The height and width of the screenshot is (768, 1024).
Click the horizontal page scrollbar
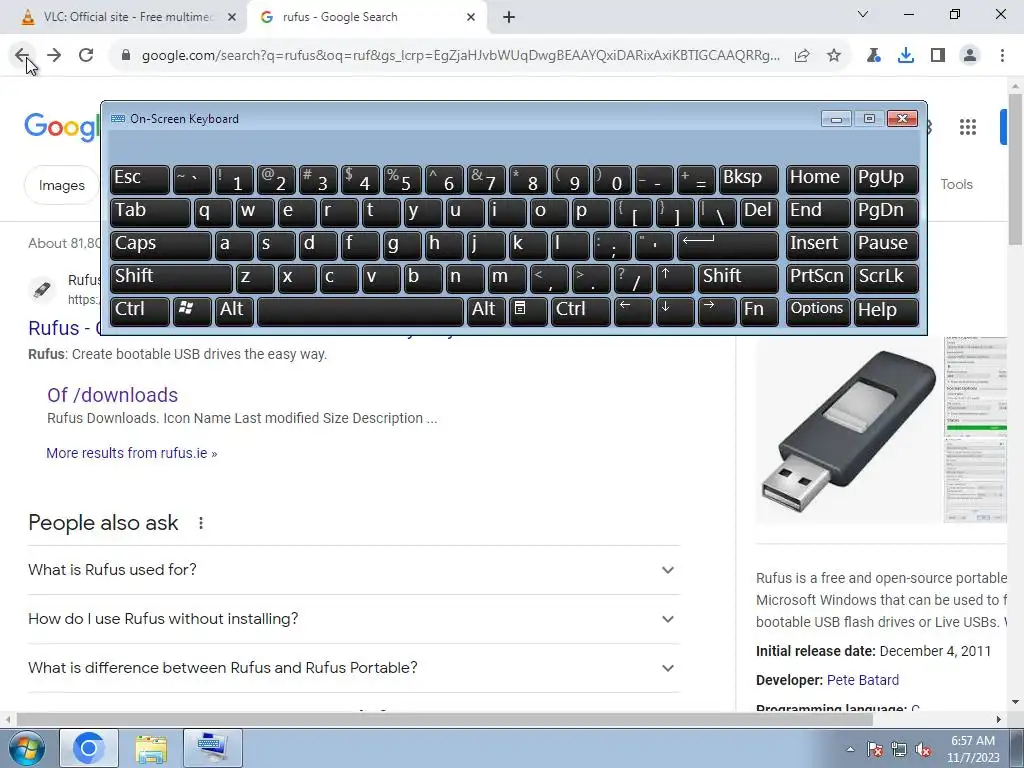click(x=444, y=720)
